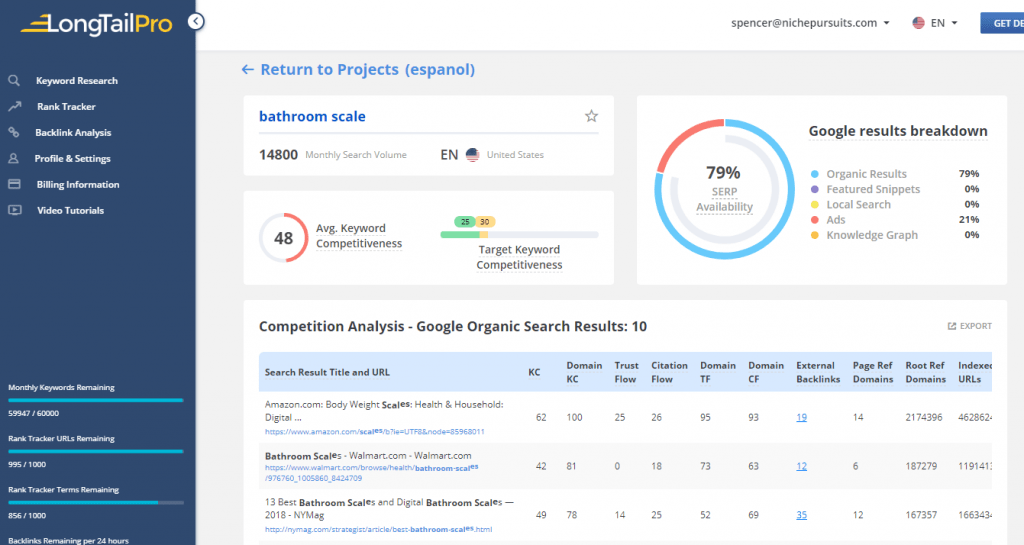Click the Keyword Research magnifier icon

(x=14, y=80)
